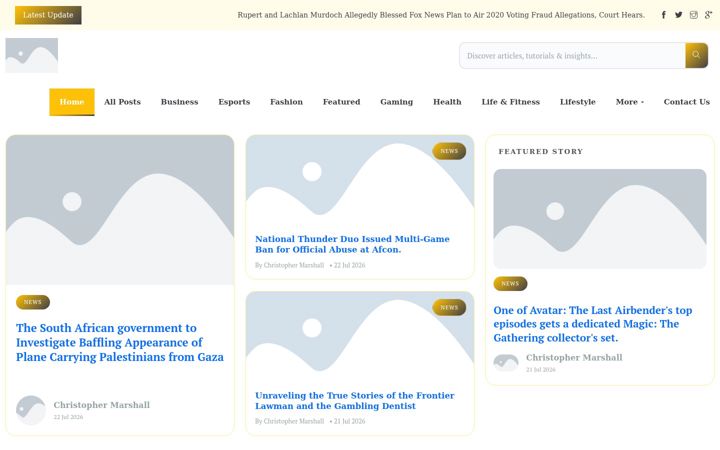This screenshot has width=720, height=450.
Task: Open the Fashion category
Action: point(287,102)
